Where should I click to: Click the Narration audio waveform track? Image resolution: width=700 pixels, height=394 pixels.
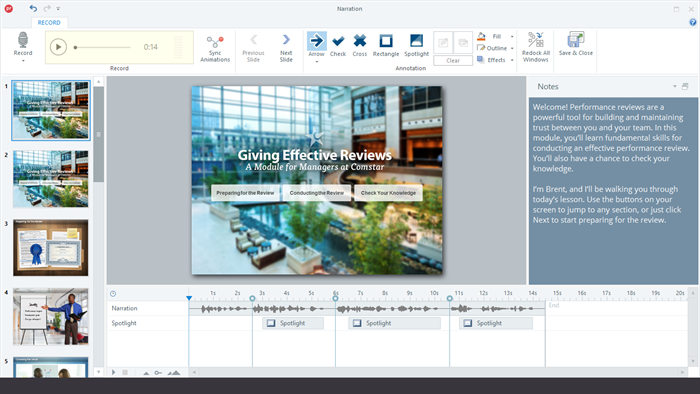[367, 308]
